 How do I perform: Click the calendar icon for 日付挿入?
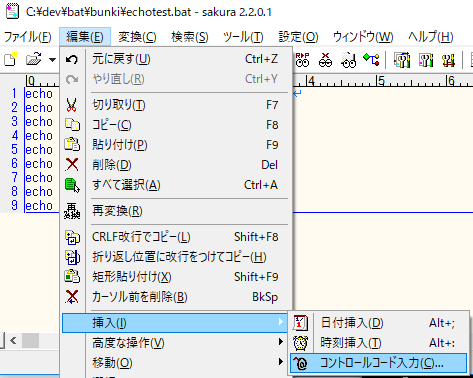[x=300, y=322]
